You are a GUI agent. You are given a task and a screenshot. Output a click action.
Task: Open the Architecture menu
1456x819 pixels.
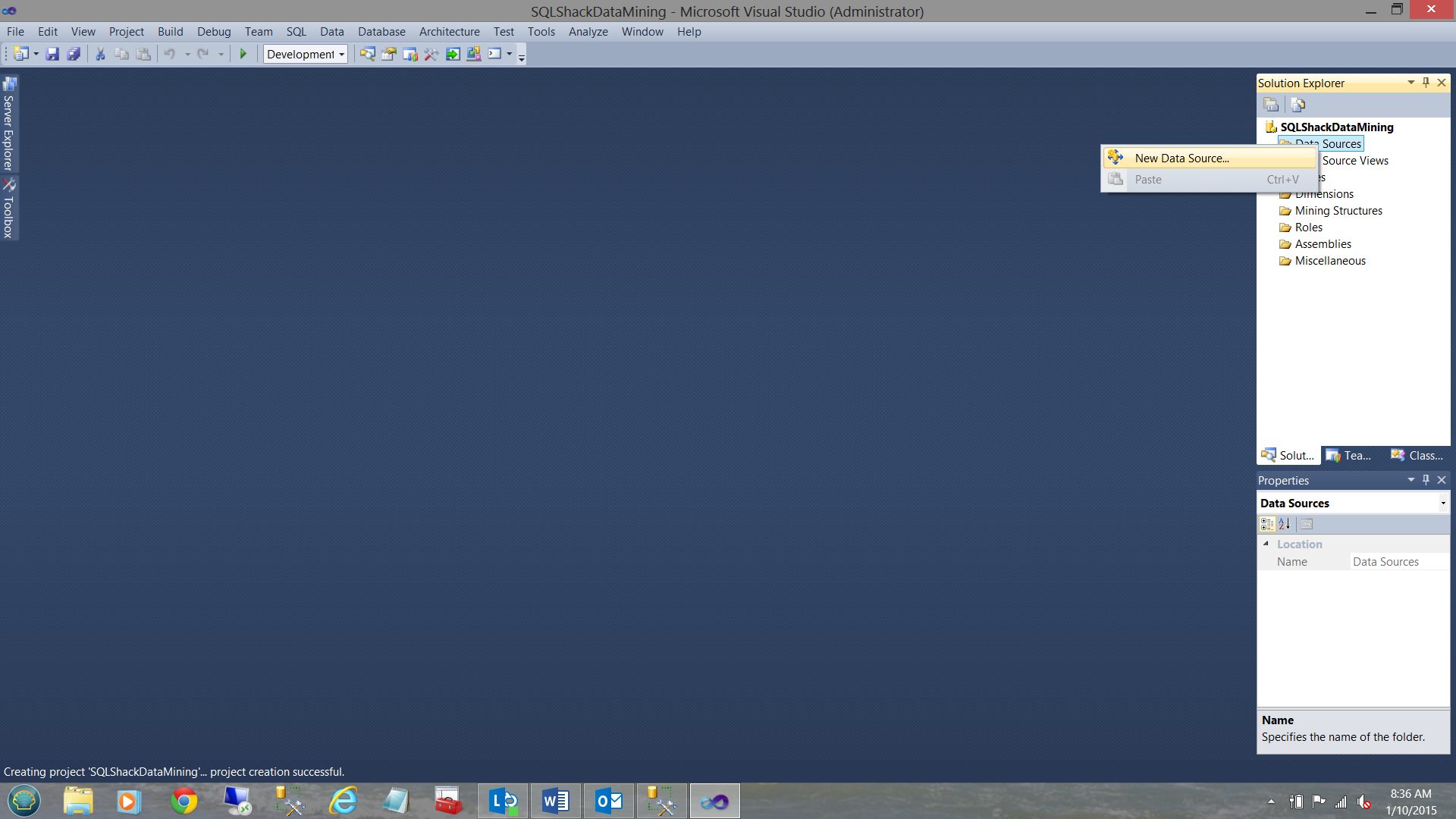click(449, 32)
